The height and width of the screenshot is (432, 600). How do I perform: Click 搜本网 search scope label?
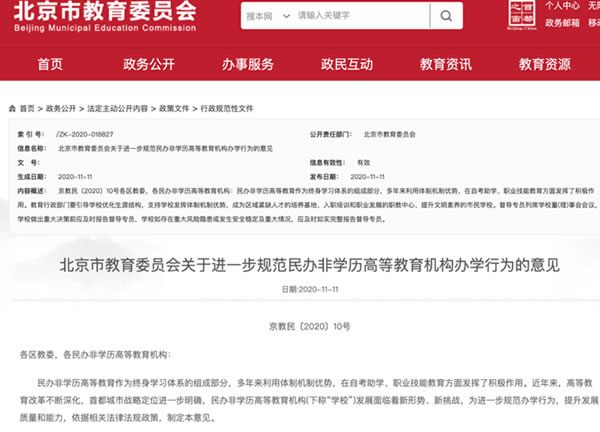[259, 16]
